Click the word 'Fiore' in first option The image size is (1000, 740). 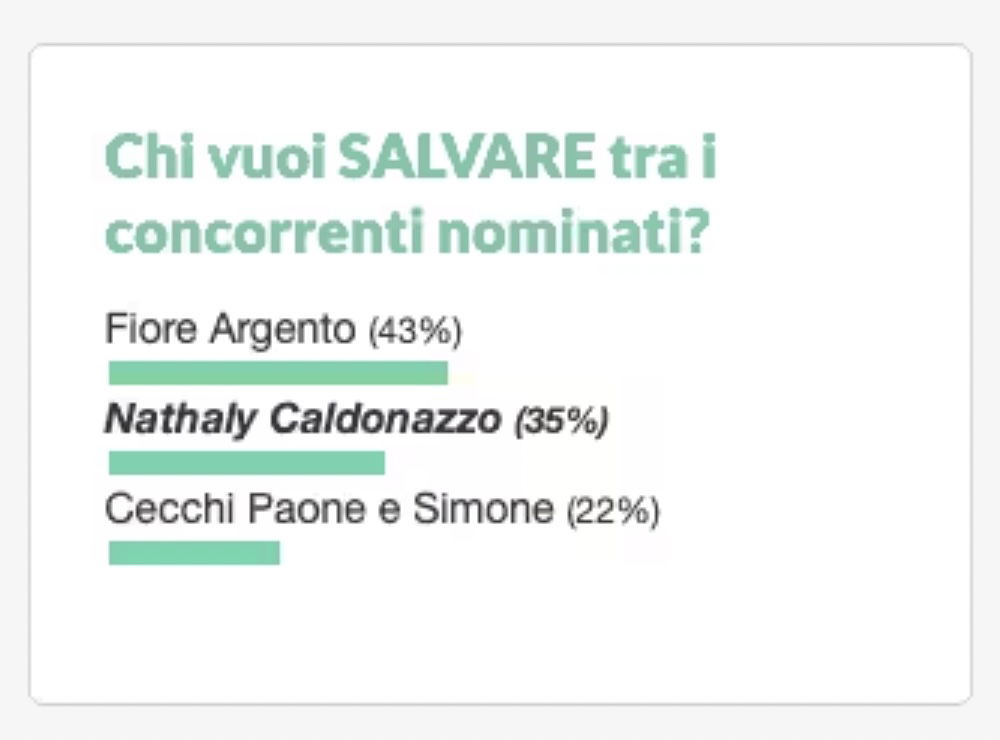tap(151, 329)
